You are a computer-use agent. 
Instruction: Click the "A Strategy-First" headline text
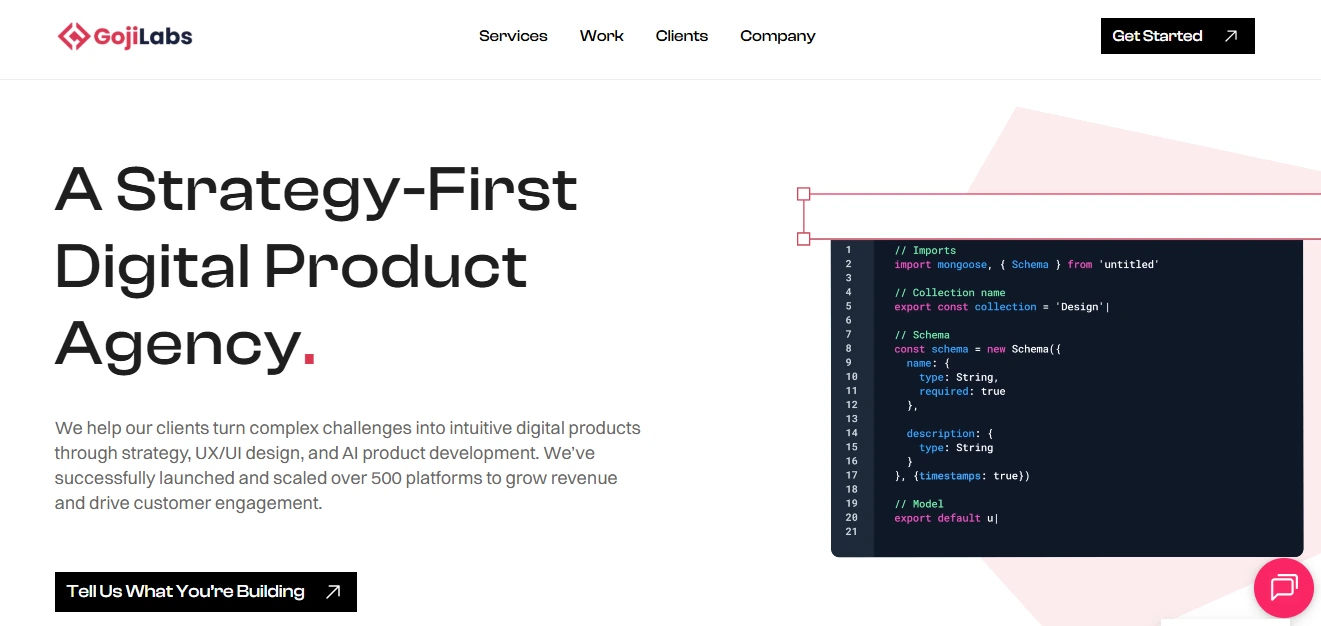click(316, 189)
